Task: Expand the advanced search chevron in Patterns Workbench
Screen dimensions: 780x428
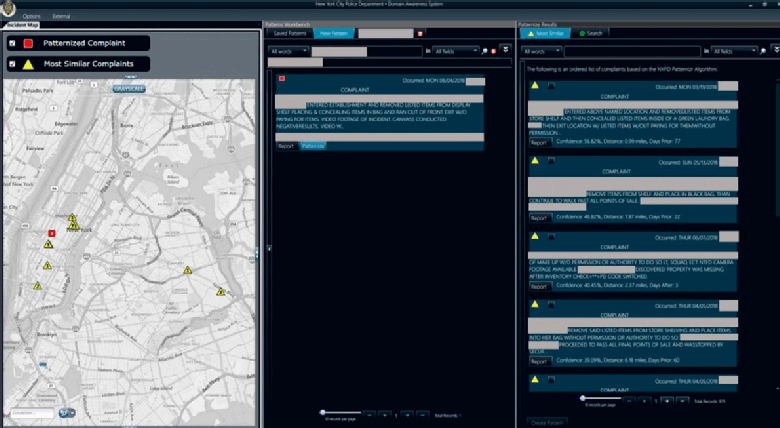Action: (x=505, y=49)
